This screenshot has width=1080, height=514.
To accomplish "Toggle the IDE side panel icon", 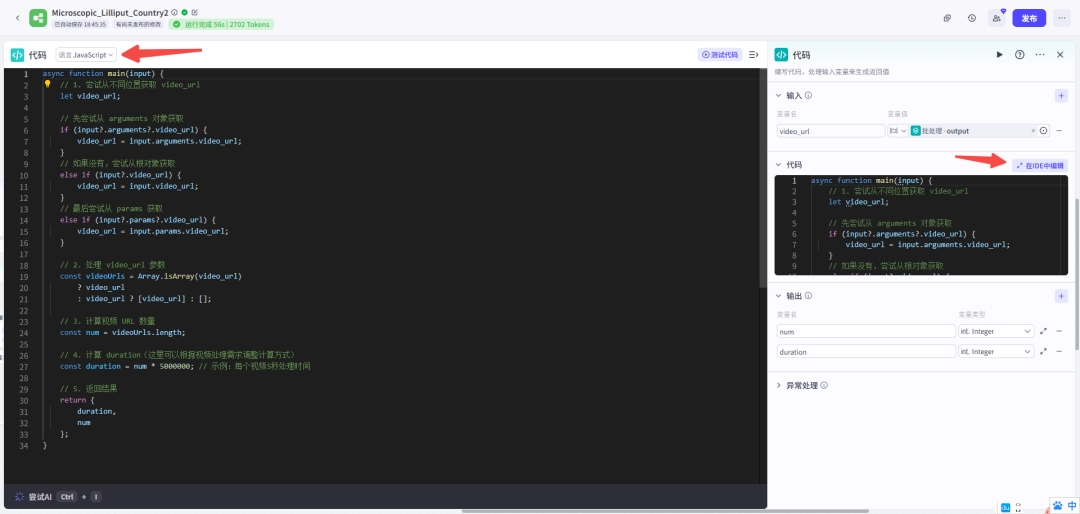I will point(754,54).
